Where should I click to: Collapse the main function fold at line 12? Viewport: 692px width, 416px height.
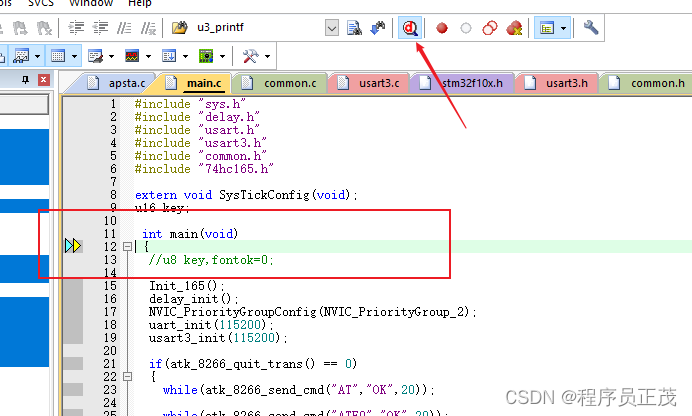(x=128, y=247)
